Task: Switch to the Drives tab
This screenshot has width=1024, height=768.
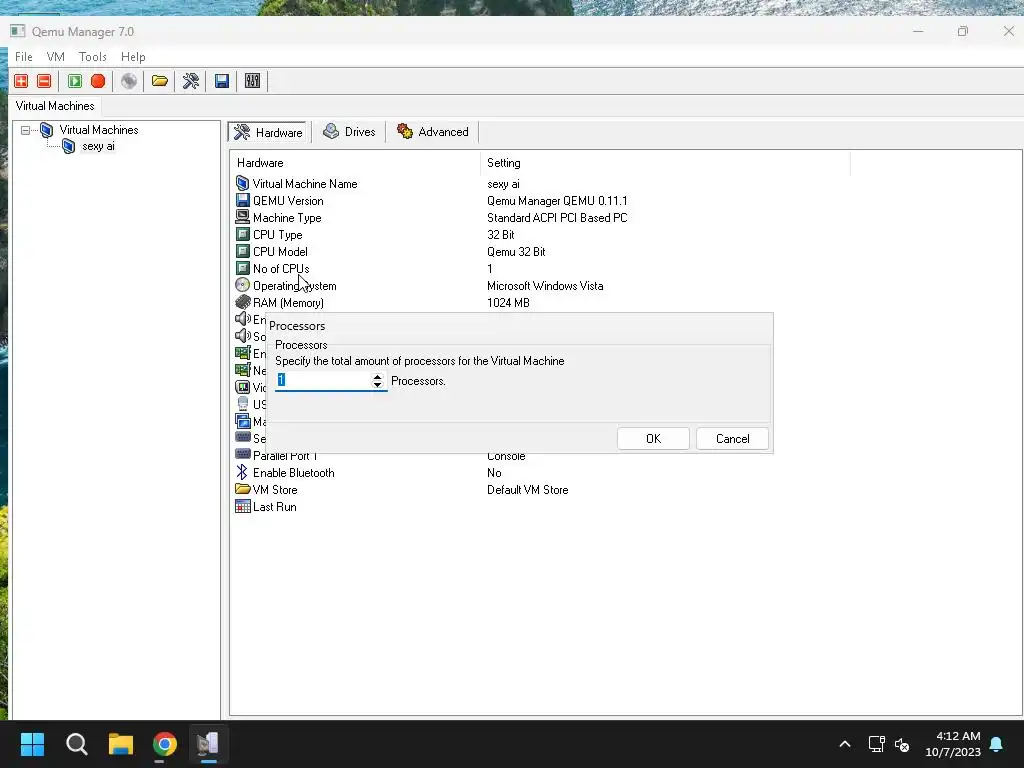Action: pyautogui.click(x=349, y=132)
